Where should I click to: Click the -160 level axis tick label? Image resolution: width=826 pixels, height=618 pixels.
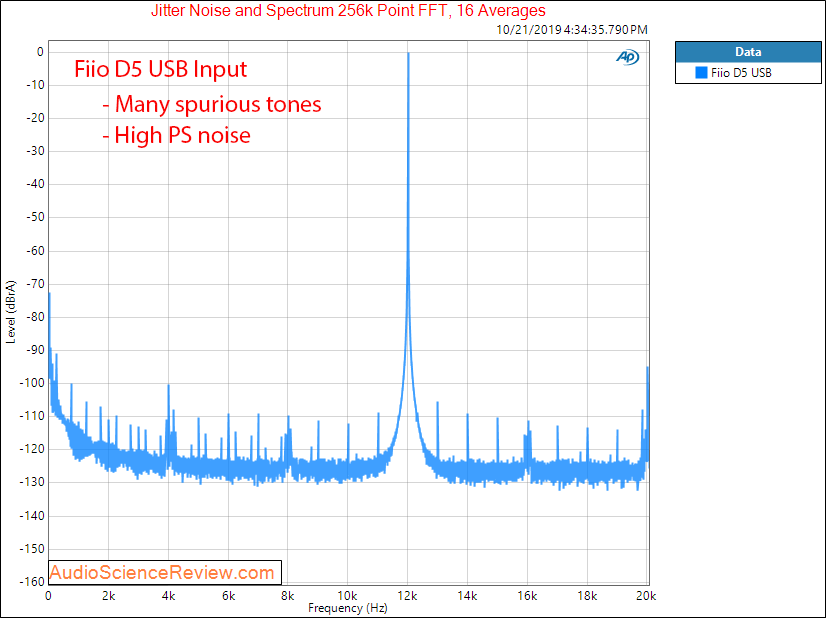[x=32, y=582]
